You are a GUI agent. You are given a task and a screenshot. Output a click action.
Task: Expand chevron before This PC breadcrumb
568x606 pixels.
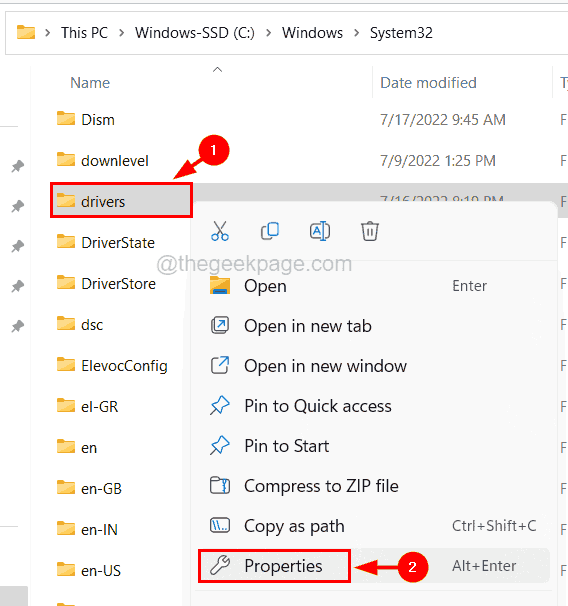click(x=48, y=33)
